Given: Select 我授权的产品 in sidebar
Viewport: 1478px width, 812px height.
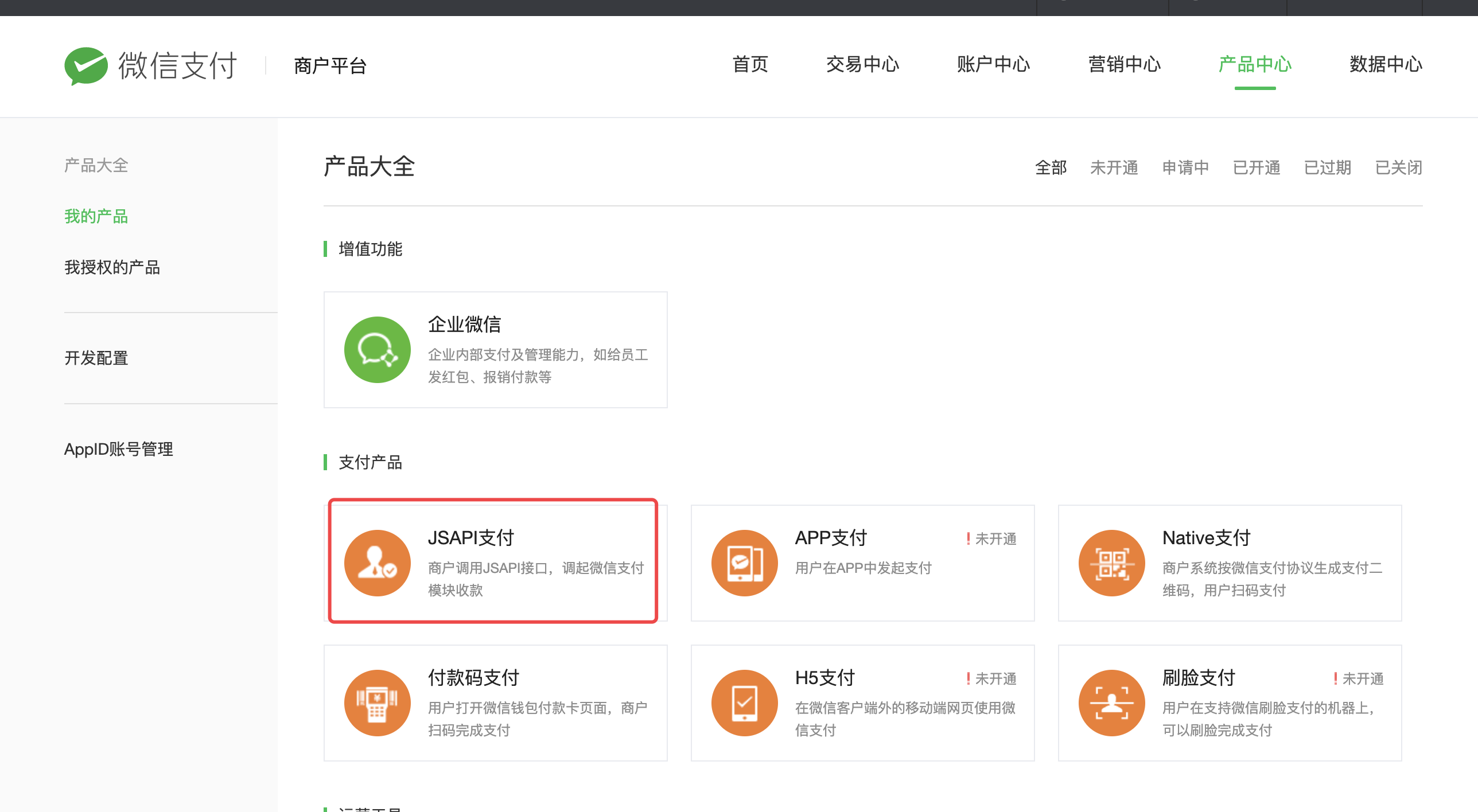Looking at the screenshot, I should (112, 267).
